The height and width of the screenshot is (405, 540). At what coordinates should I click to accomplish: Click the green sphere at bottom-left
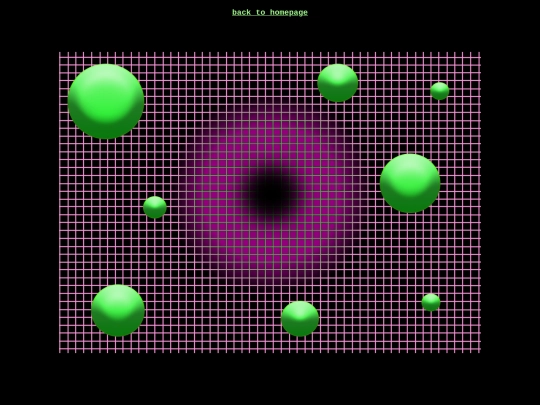pyautogui.click(x=118, y=310)
